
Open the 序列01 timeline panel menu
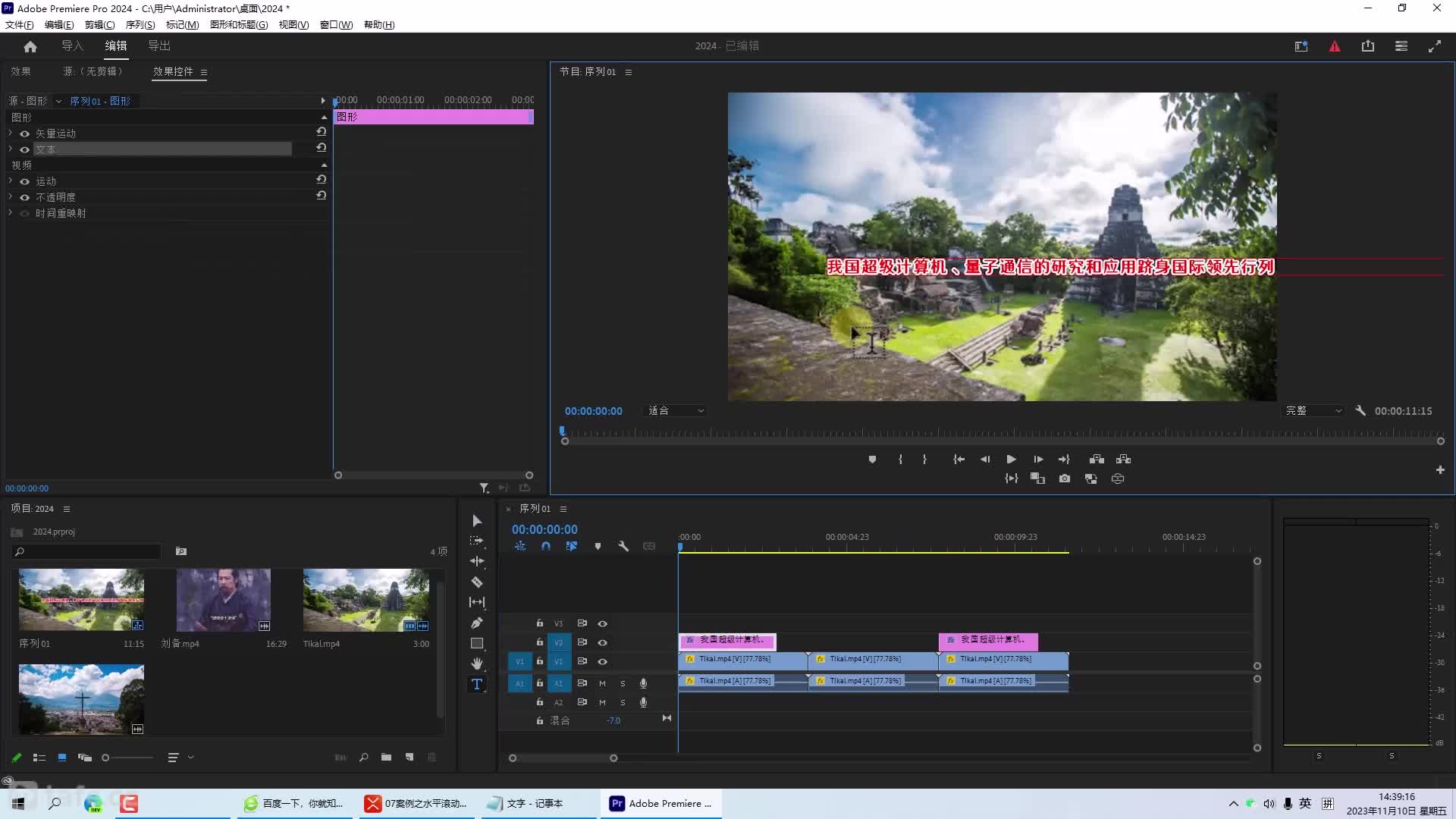coord(563,509)
